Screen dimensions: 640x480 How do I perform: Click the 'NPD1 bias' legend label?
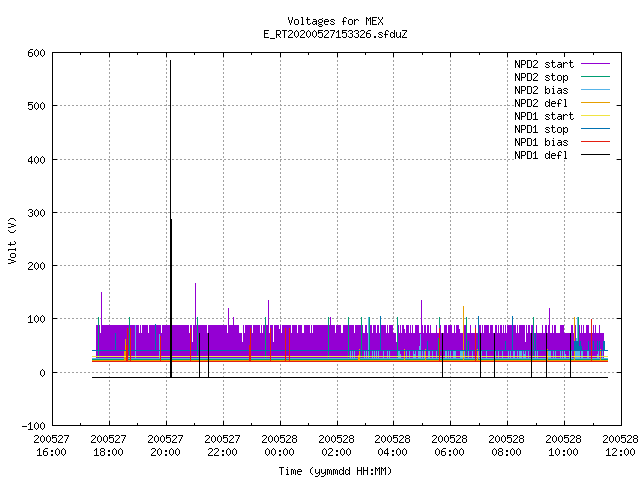click(541, 142)
